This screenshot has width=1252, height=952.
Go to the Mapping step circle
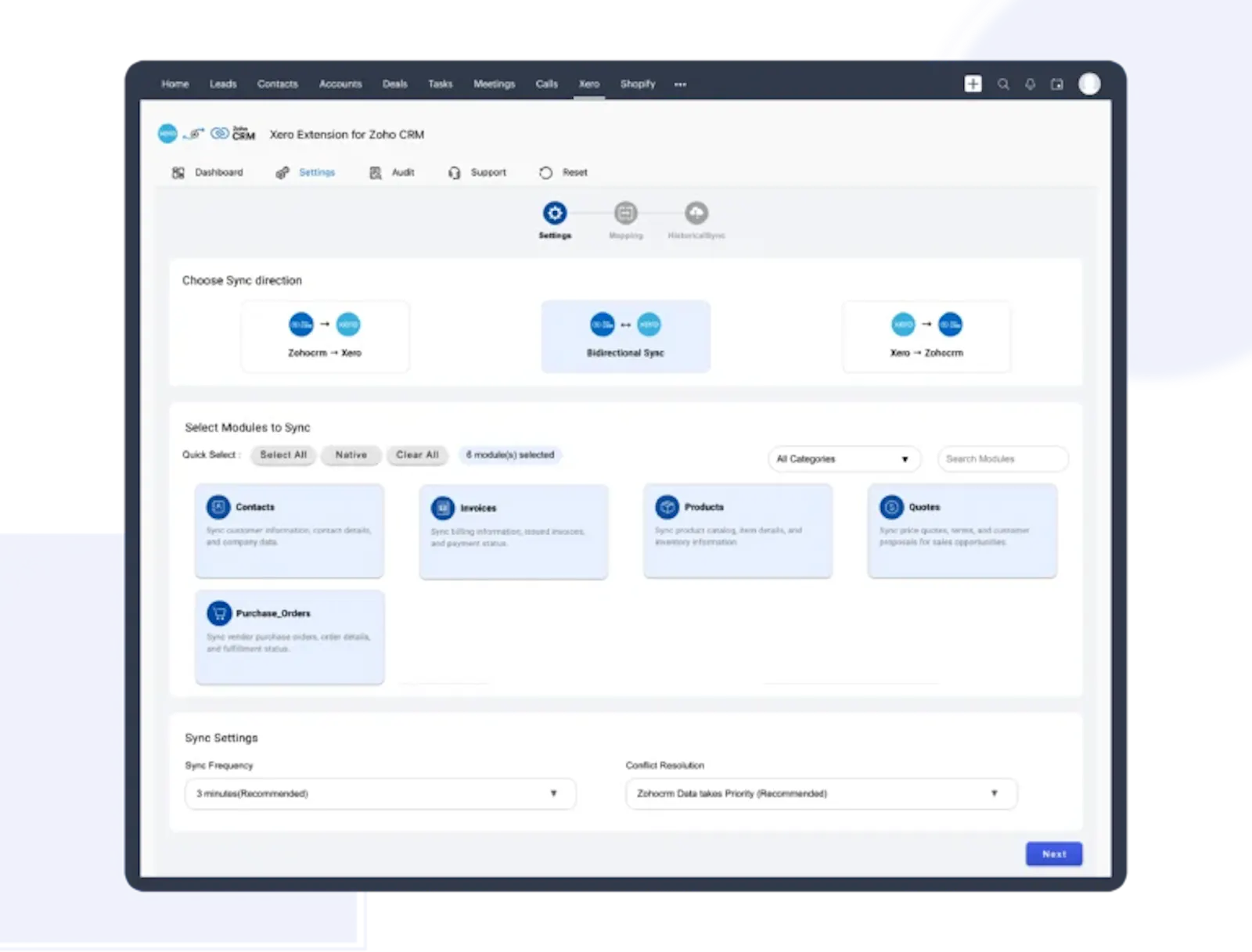click(x=626, y=213)
